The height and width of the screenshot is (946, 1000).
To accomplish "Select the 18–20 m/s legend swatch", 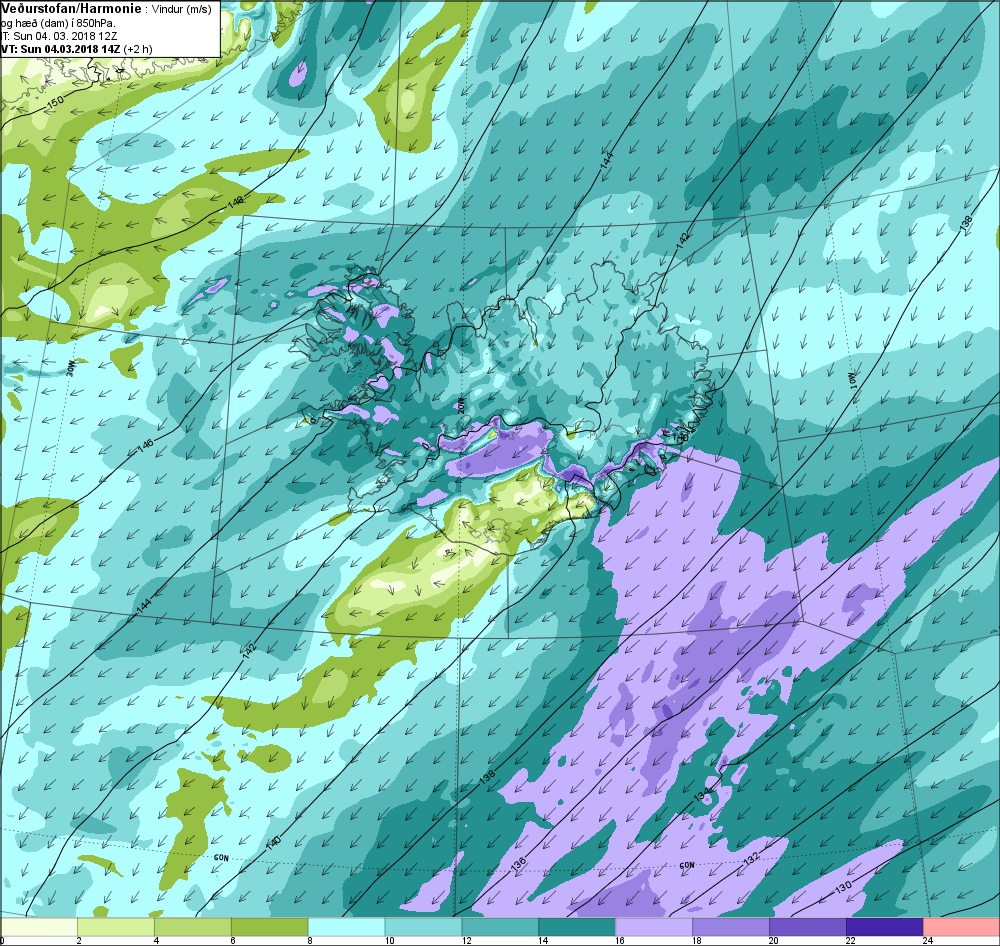I will (730, 926).
